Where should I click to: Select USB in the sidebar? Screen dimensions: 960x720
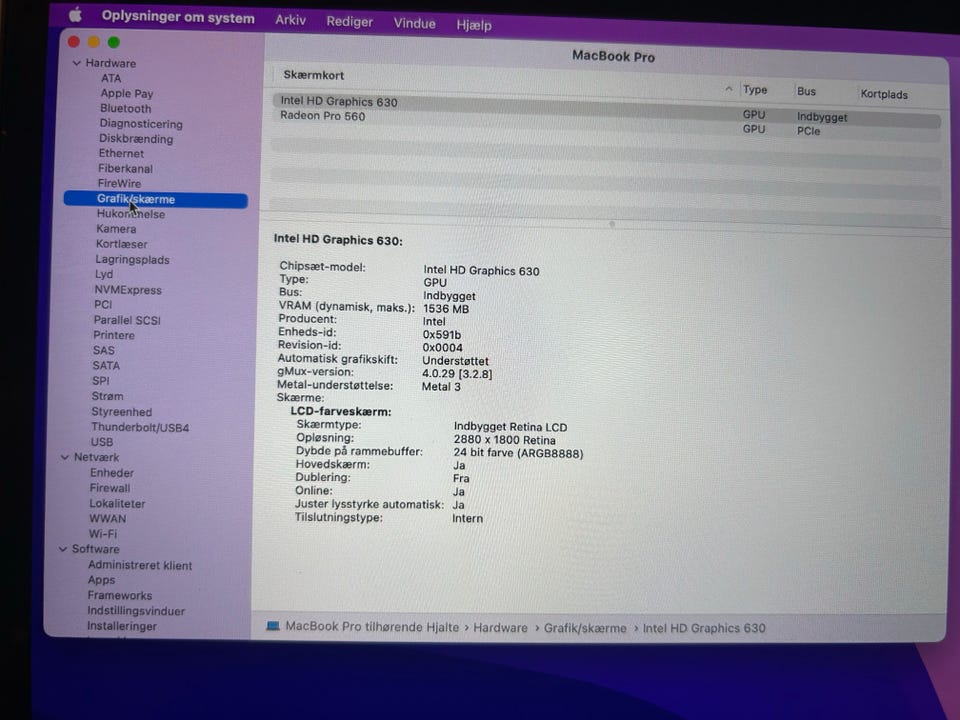pos(102,442)
